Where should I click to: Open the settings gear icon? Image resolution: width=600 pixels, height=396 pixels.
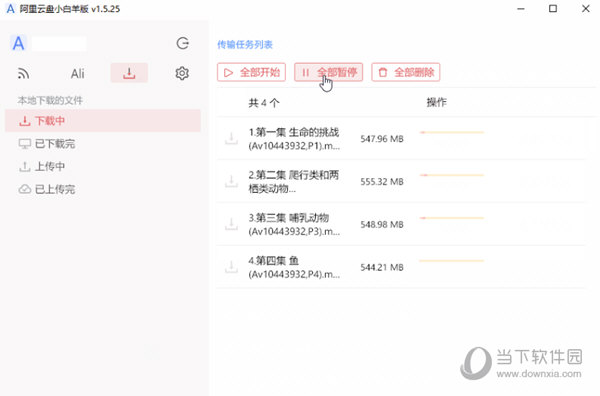pos(182,73)
